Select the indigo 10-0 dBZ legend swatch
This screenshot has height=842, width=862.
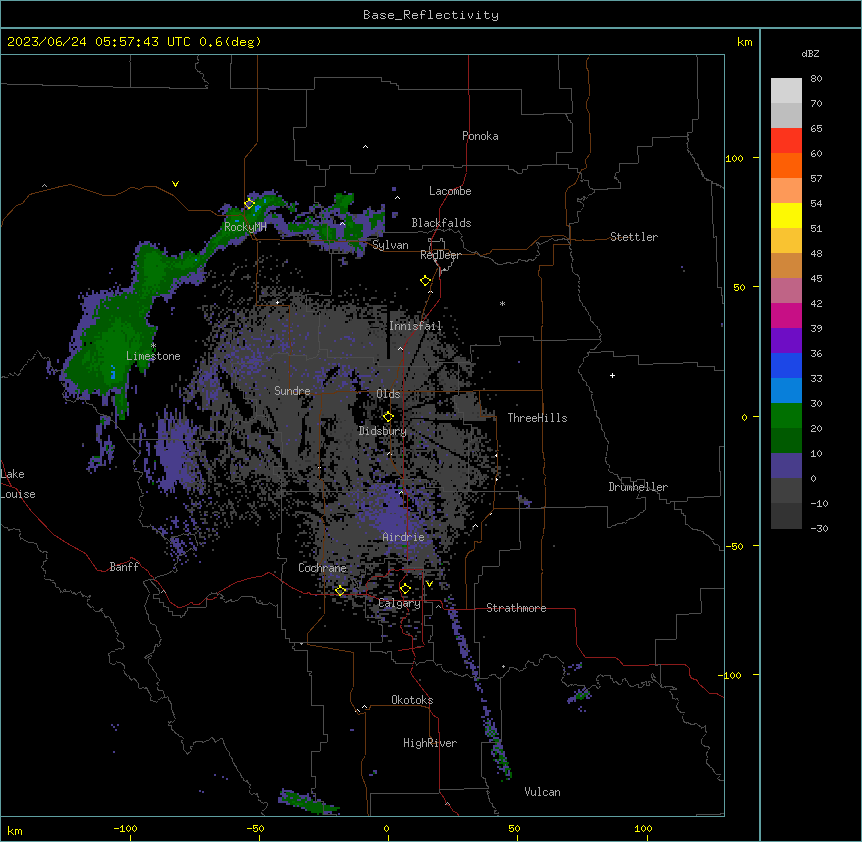786,466
